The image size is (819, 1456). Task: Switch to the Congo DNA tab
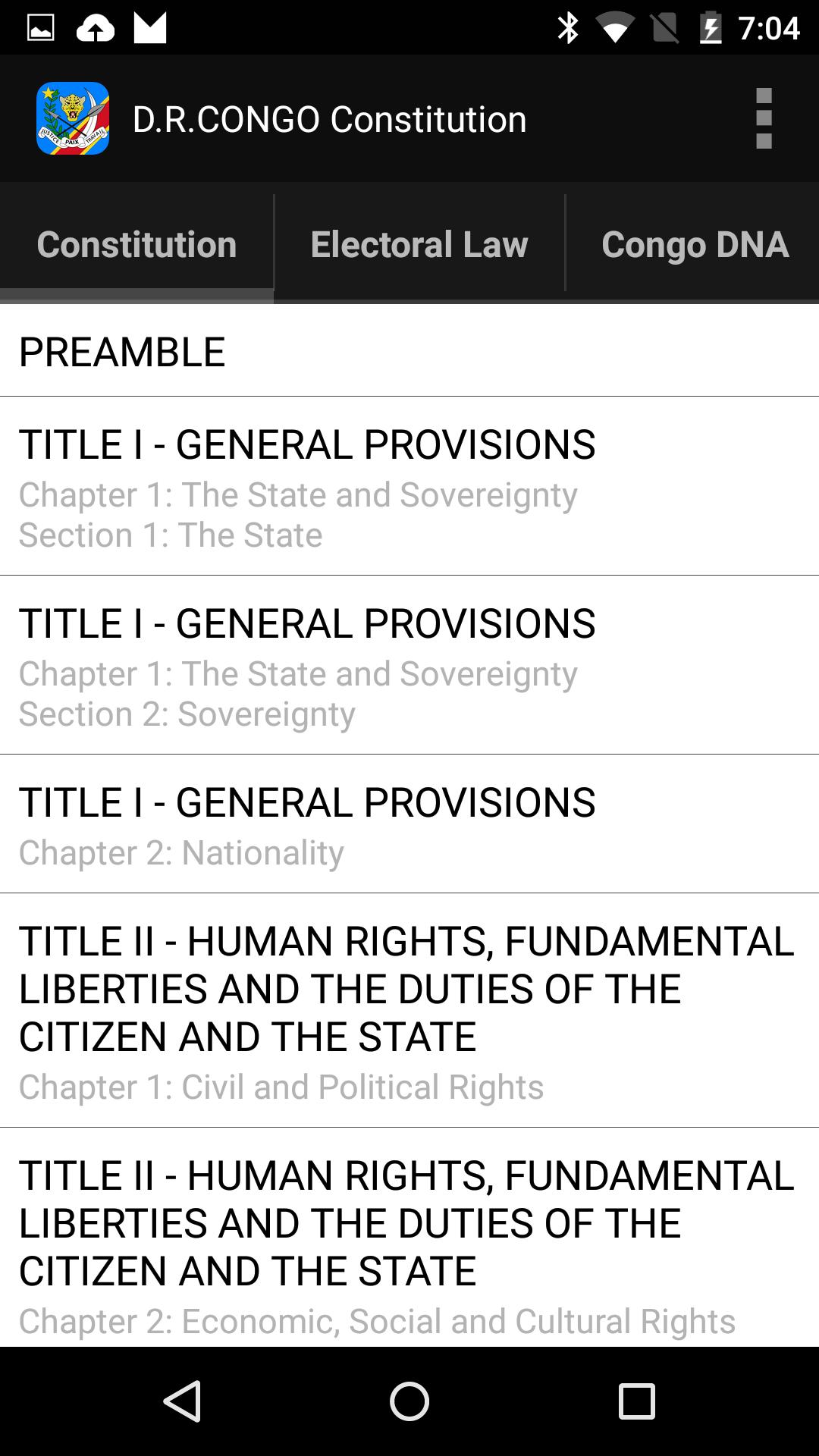pyautogui.click(x=694, y=244)
